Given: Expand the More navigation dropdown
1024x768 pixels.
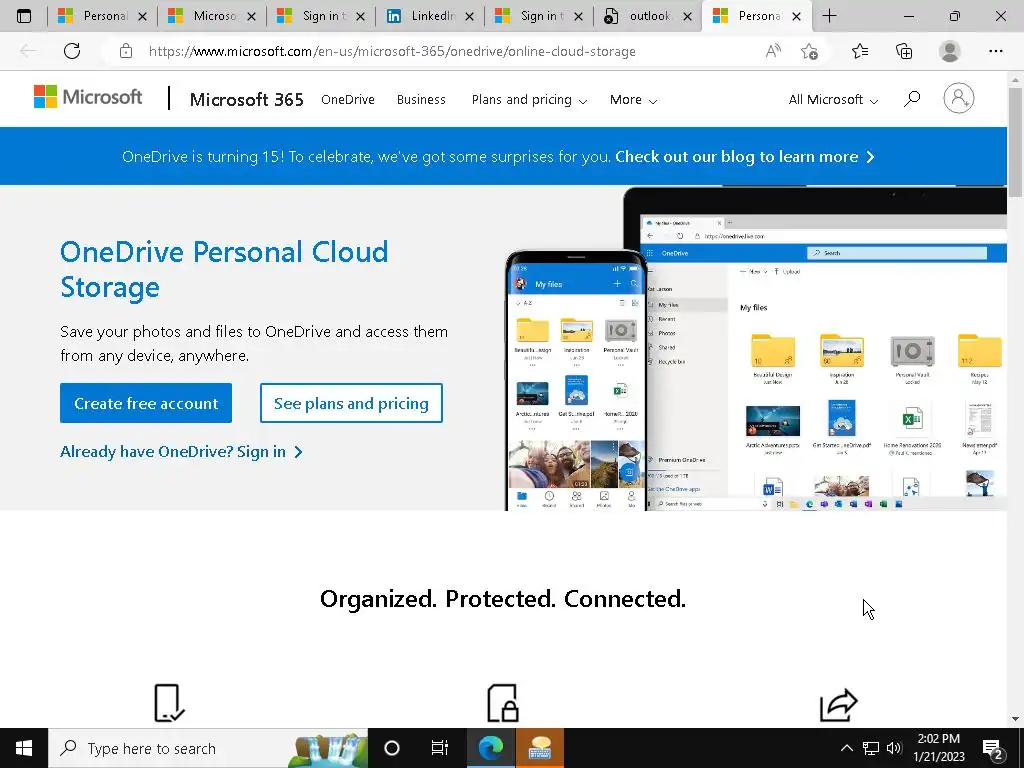Looking at the screenshot, I should 633,100.
